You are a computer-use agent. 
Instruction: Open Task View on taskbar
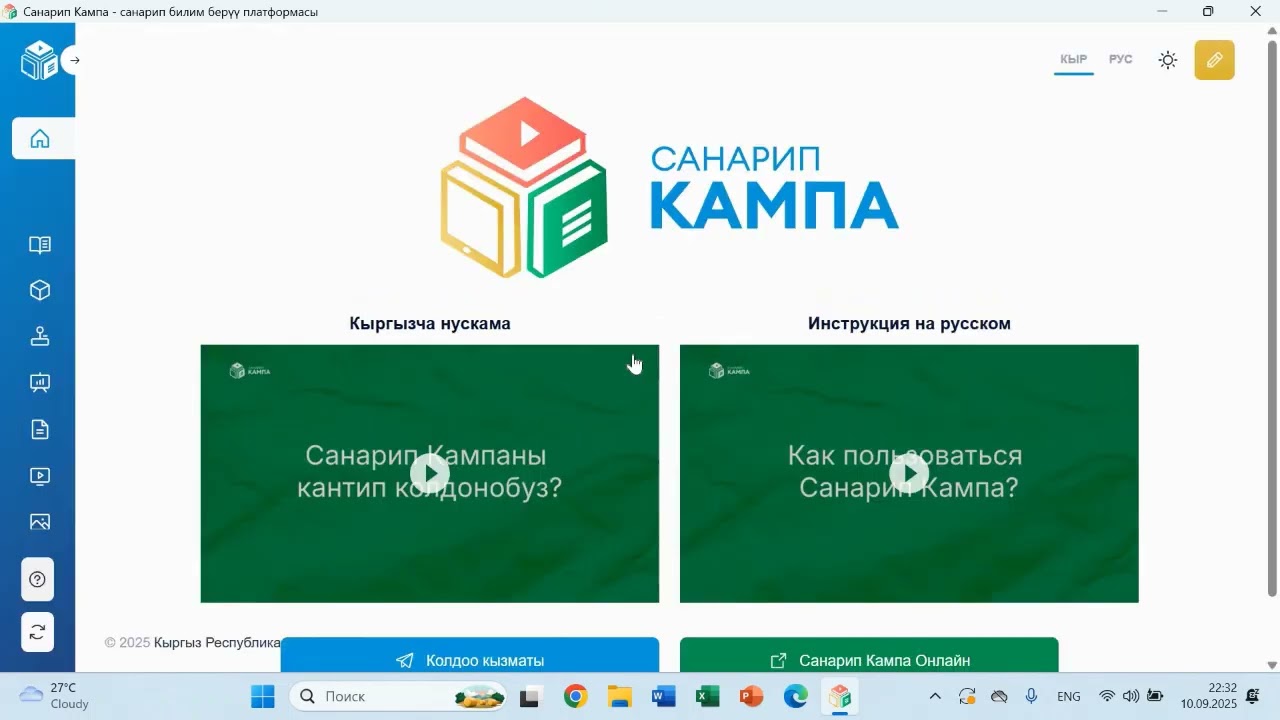(530, 696)
